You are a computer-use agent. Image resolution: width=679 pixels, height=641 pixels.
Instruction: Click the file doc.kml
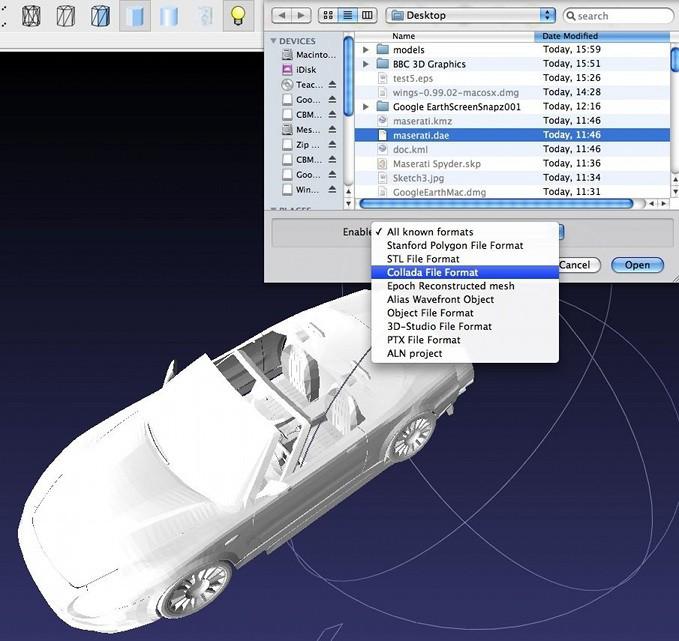click(x=512, y=149)
